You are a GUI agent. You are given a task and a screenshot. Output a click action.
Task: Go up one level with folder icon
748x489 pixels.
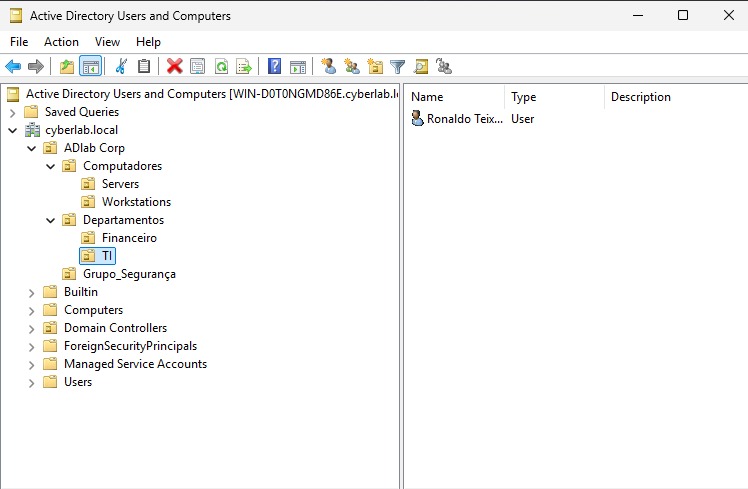66,66
